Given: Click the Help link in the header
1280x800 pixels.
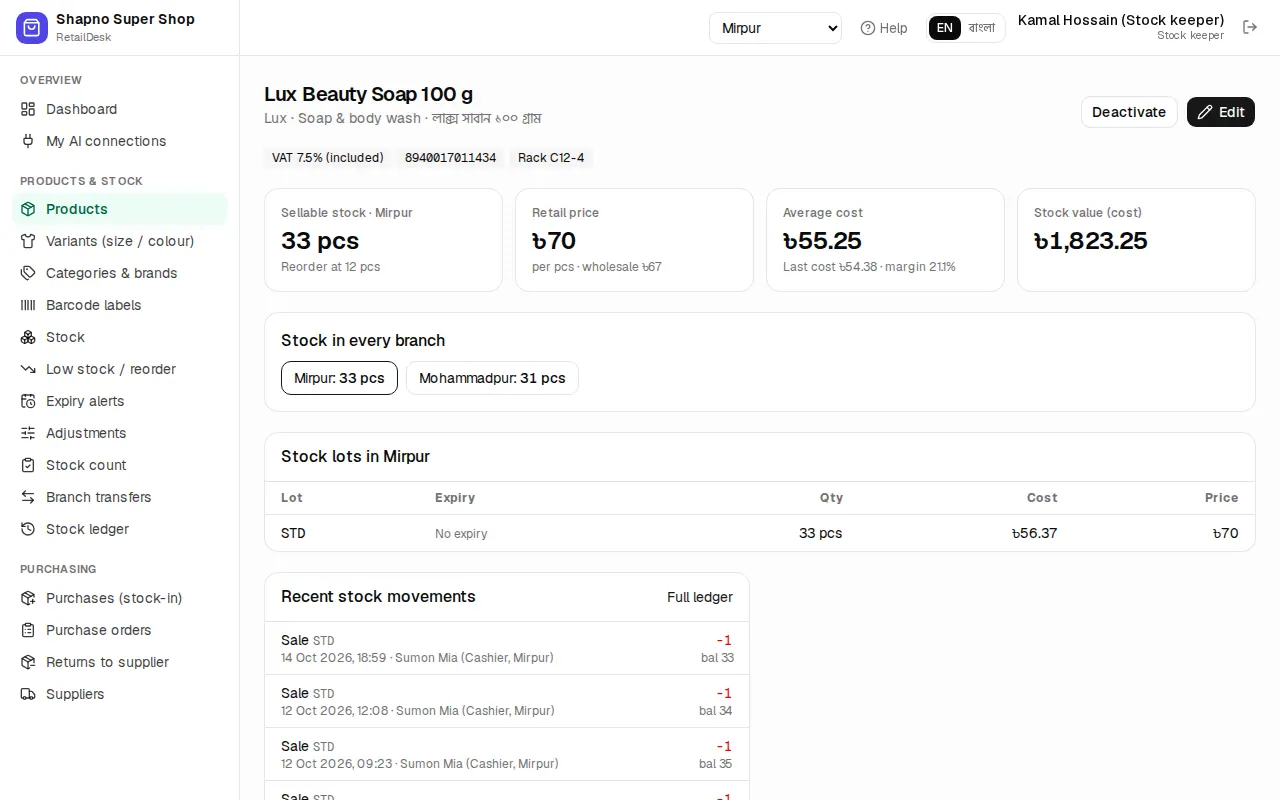Looking at the screenshot, I should tap(884, 28).
